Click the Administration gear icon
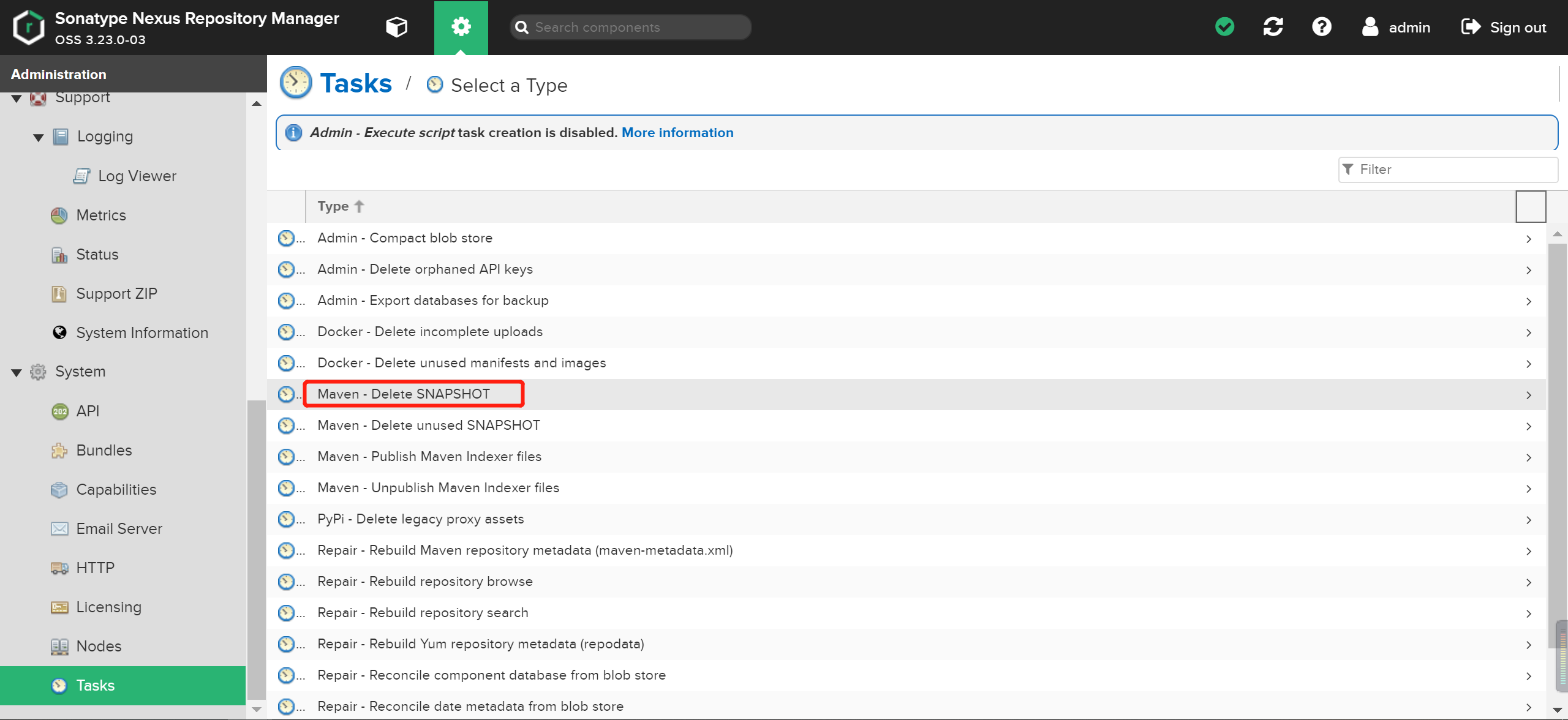 coord(461,27)
